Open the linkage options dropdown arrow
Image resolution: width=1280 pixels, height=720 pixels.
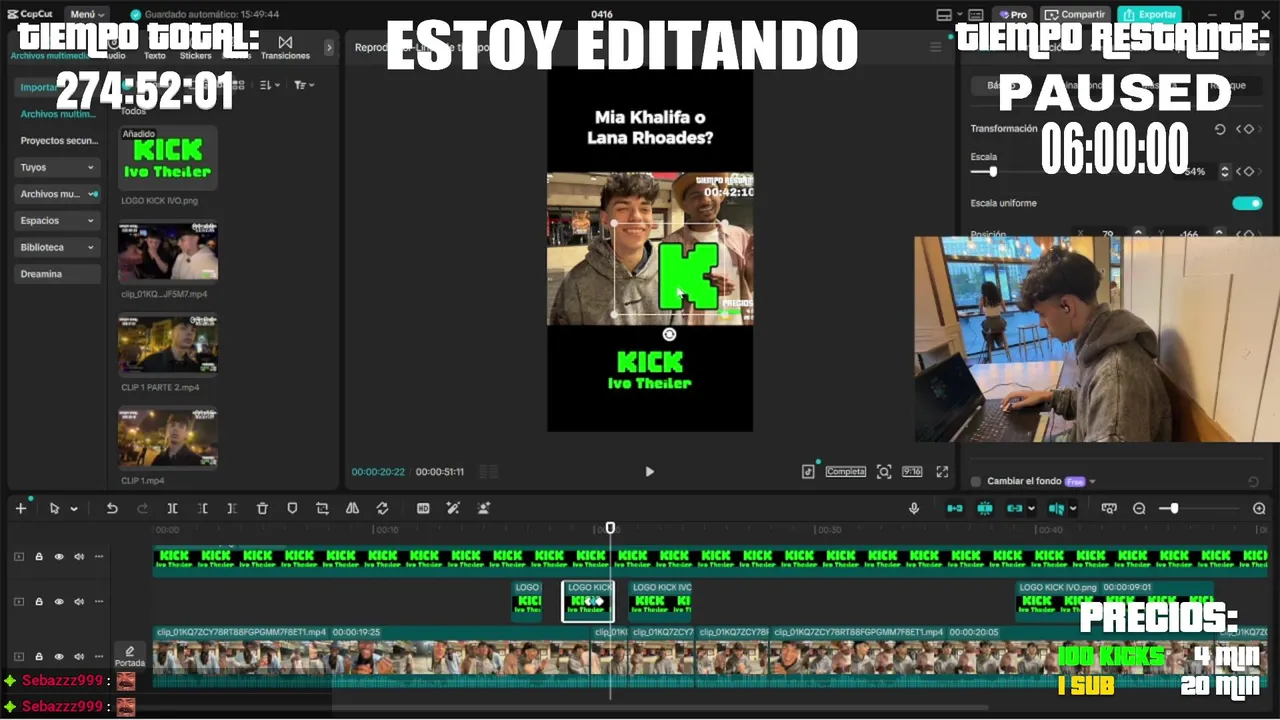click(x=1031, y=509)
